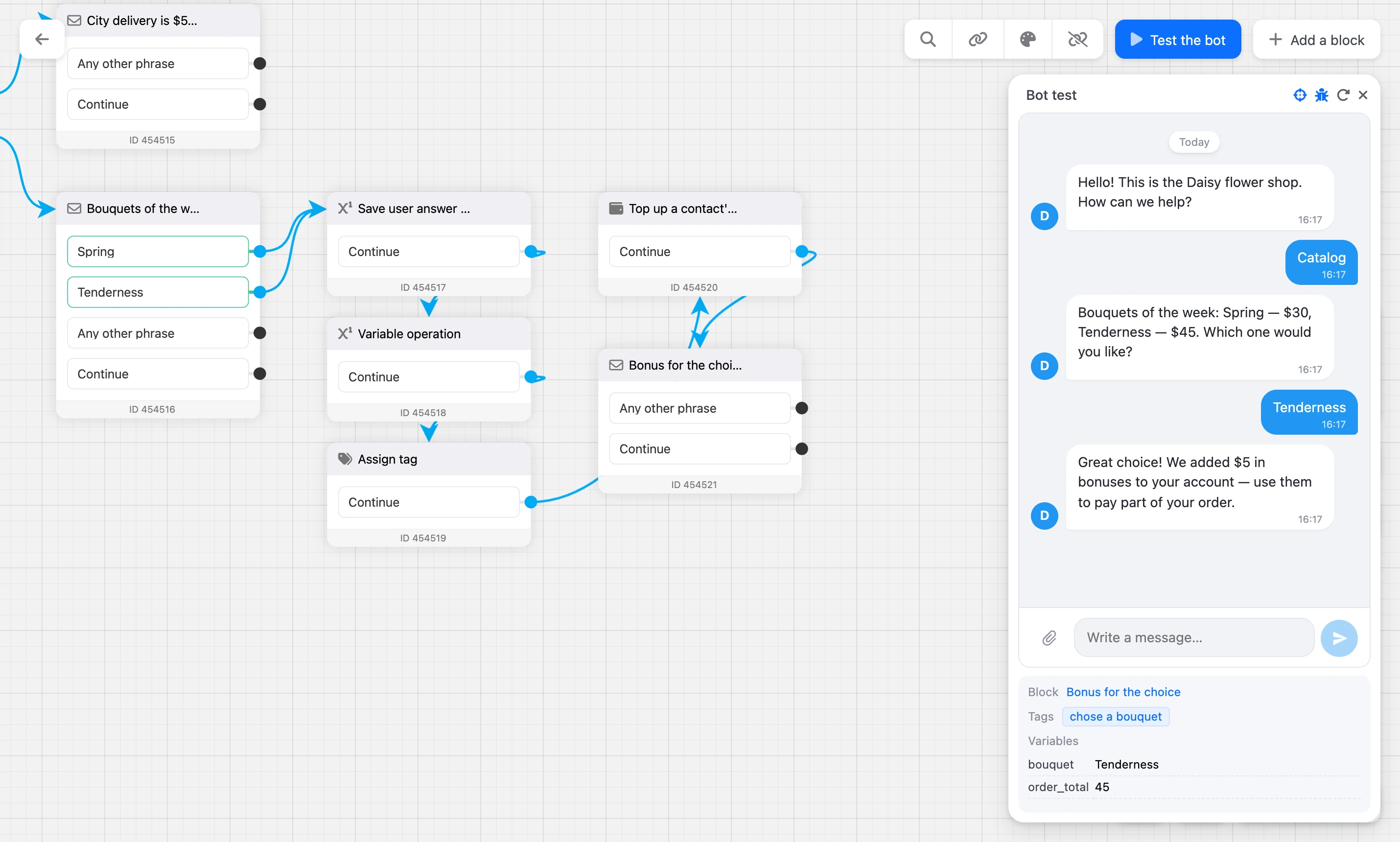Click Any other phrase in Bonus for the choice block
The width and height of the screenshot is (1400, 842).
[700, 408]
